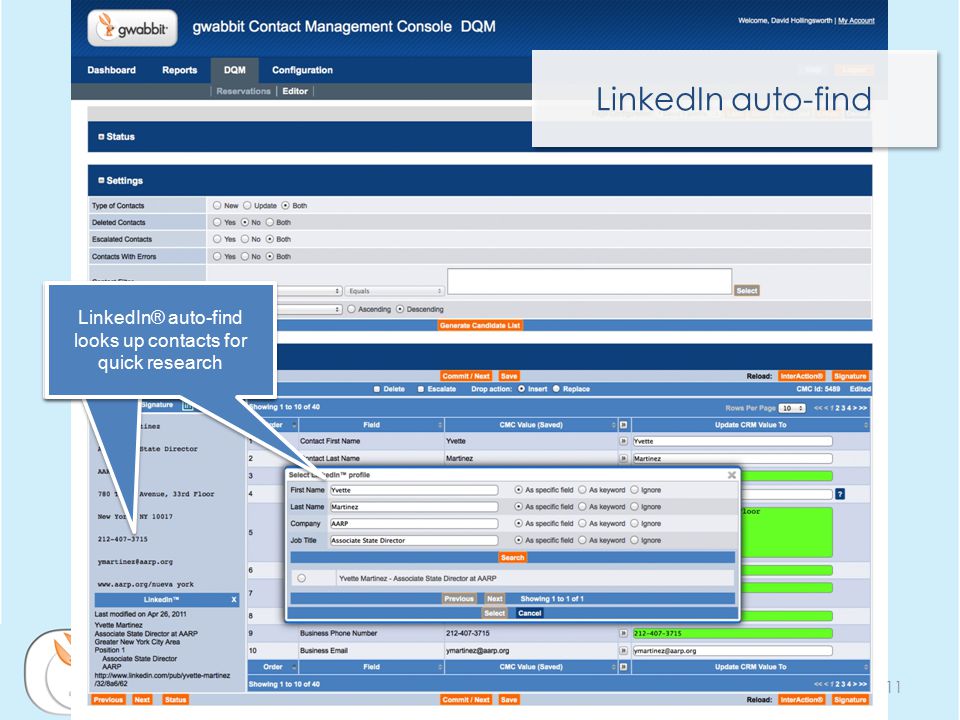Click Generate Candidate List
Screen dimensions: 960x720
[x=480, y=325]
